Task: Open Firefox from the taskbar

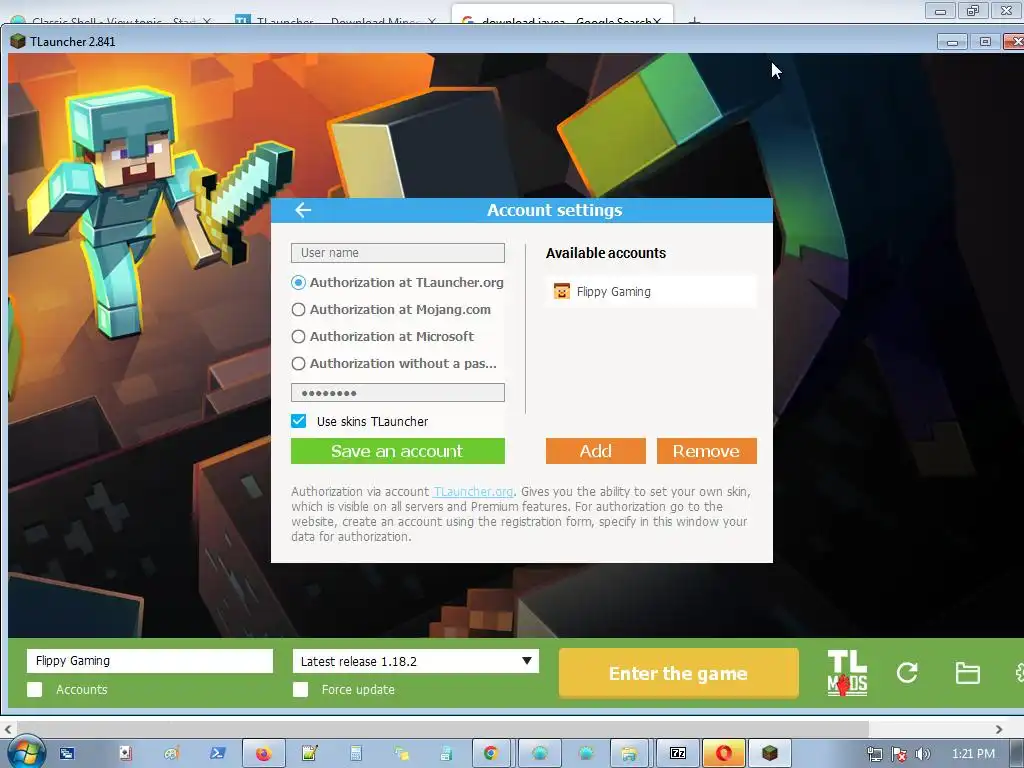Action: coord(264,754)
